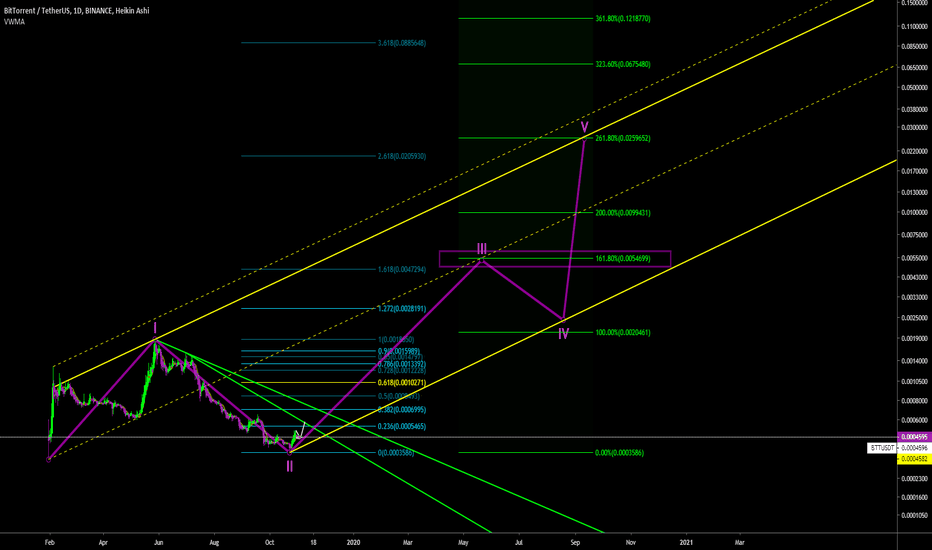Select the 0.382(0.0006995) Fibonacci label
932x550 pixels.
pyautogui.click(x=402, y=410)
